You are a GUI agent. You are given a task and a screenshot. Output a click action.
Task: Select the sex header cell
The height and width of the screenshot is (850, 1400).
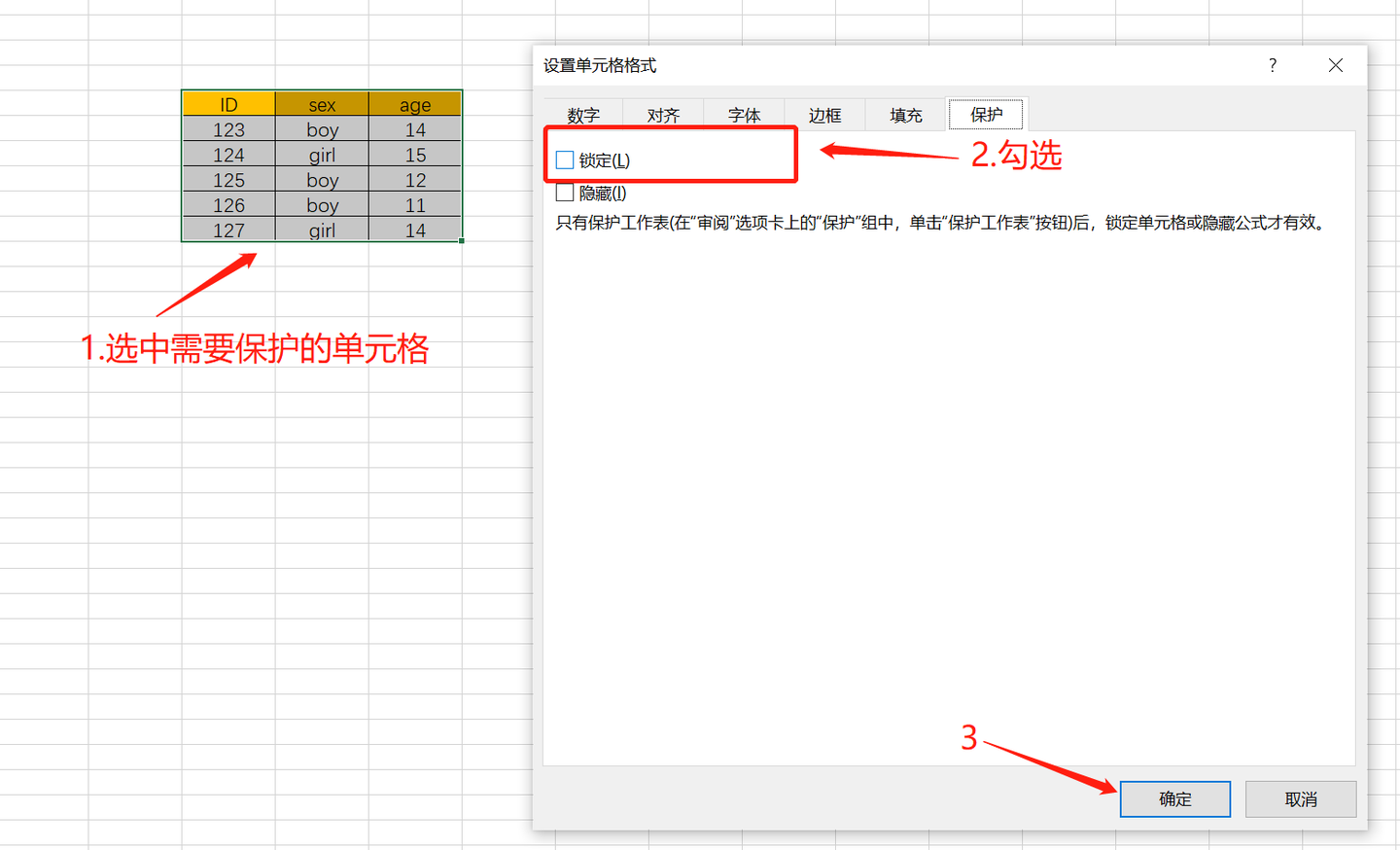(x=322, y=104)
